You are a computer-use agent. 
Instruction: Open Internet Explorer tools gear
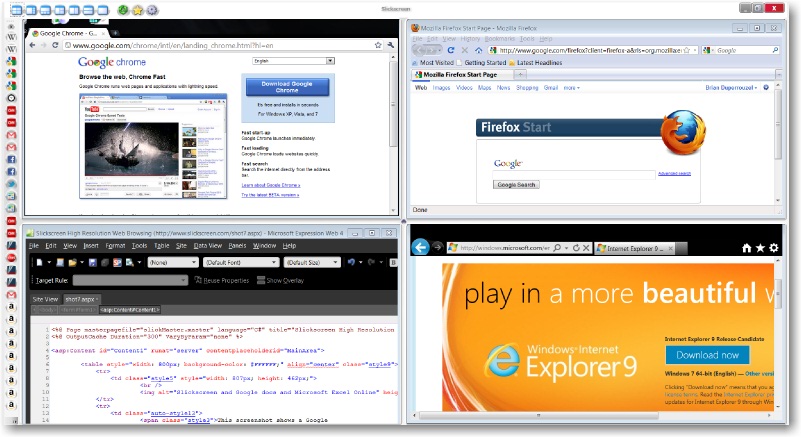(x=774, y=248)
